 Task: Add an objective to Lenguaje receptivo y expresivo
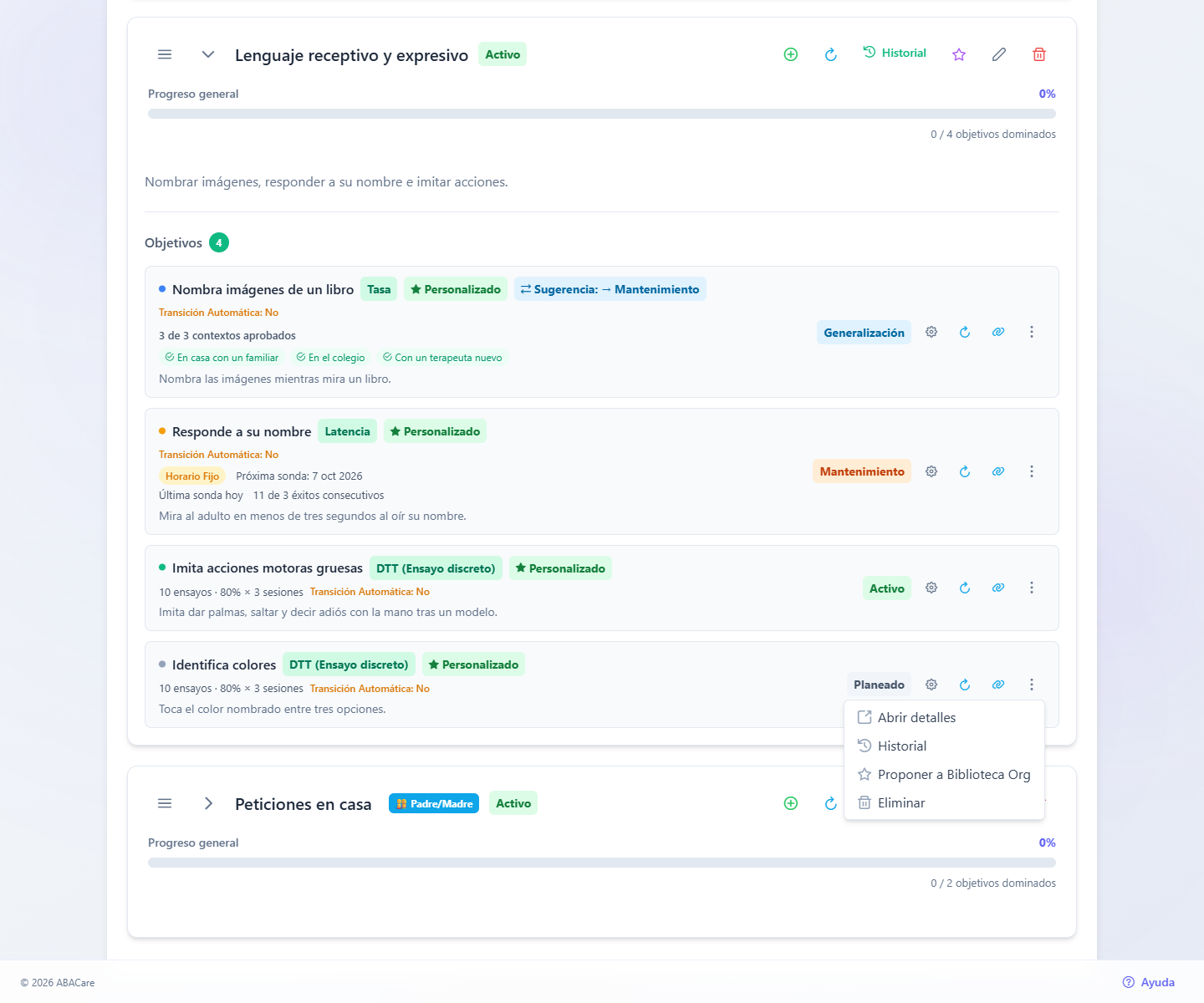(791, 54)
